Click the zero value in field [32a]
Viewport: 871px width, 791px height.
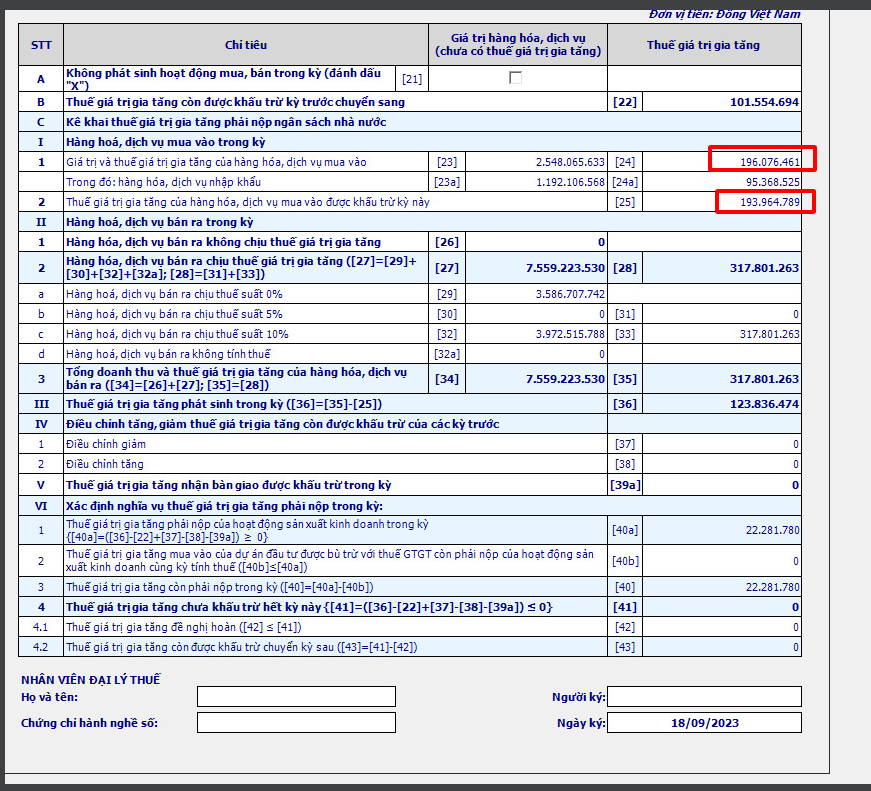pos(602,354)
